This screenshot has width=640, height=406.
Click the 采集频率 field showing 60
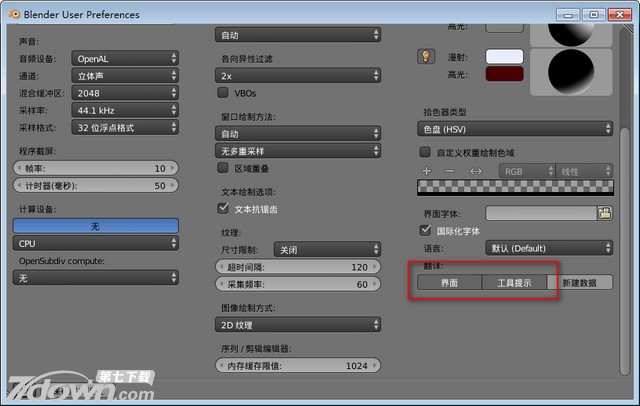click(x=298, y=284)
